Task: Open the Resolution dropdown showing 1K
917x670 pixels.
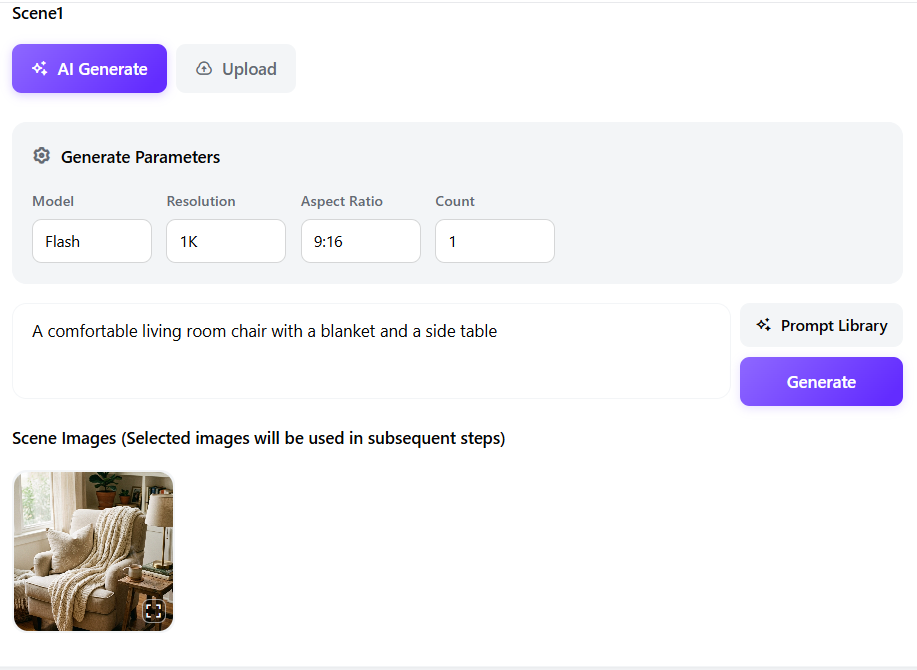Action: [x=226, y=241]
